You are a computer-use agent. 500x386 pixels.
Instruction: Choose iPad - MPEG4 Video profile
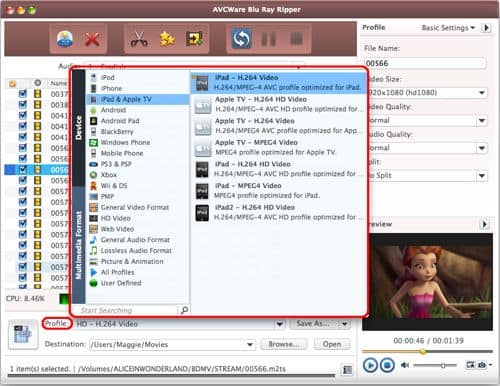point(279,190)
